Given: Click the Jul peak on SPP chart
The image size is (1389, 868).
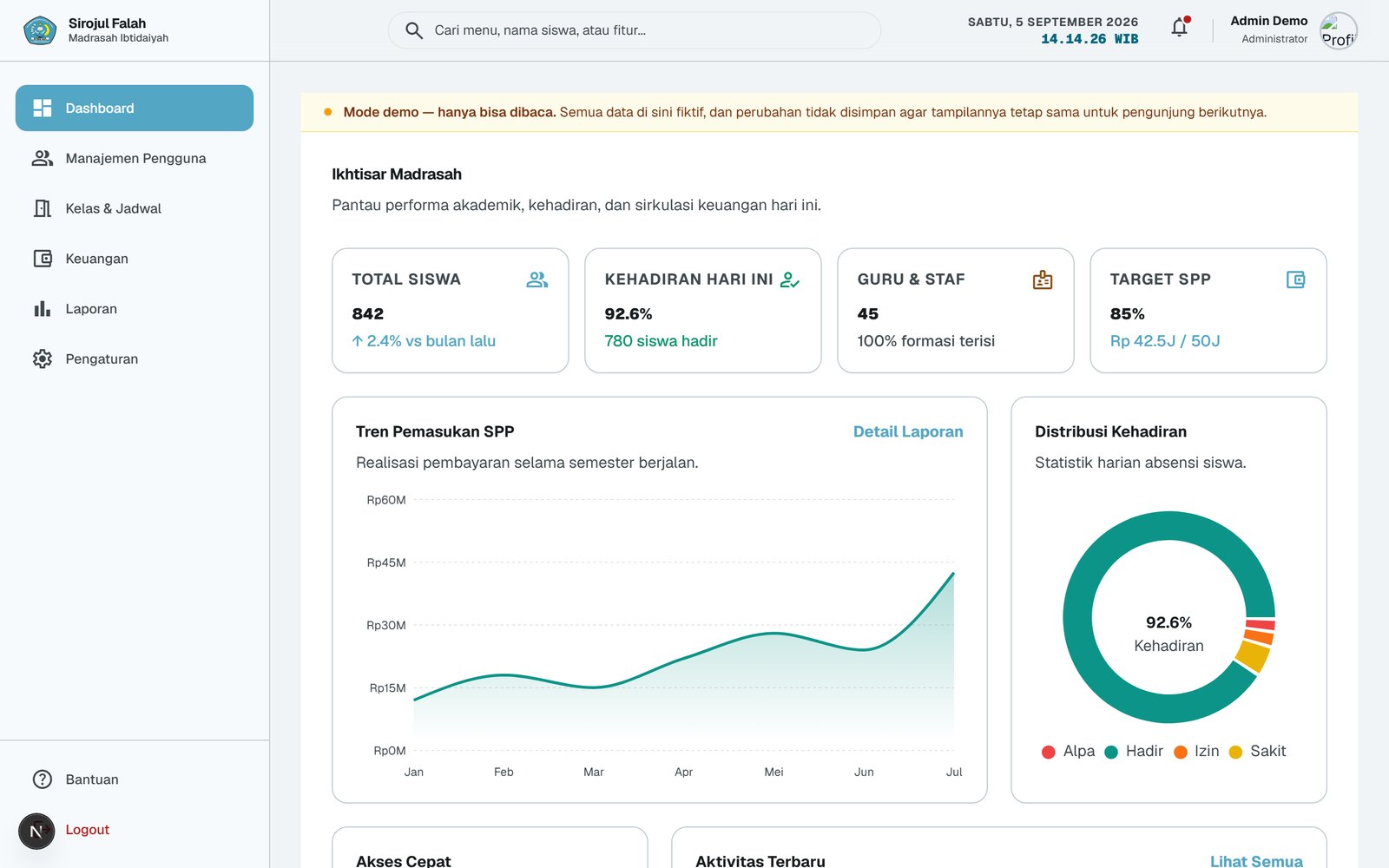Looking at the screenshot, I should pyautogui.click(x=953, y=574).
